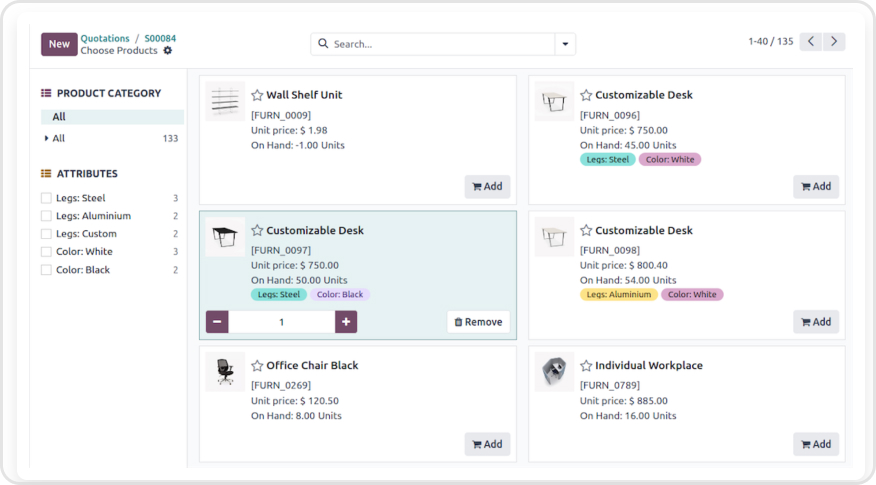Screen dimensions: 876x485
Task: Toggle star on Customizable Desk FURN_0098
Action: pyautogui.click(x=586, y=230)
